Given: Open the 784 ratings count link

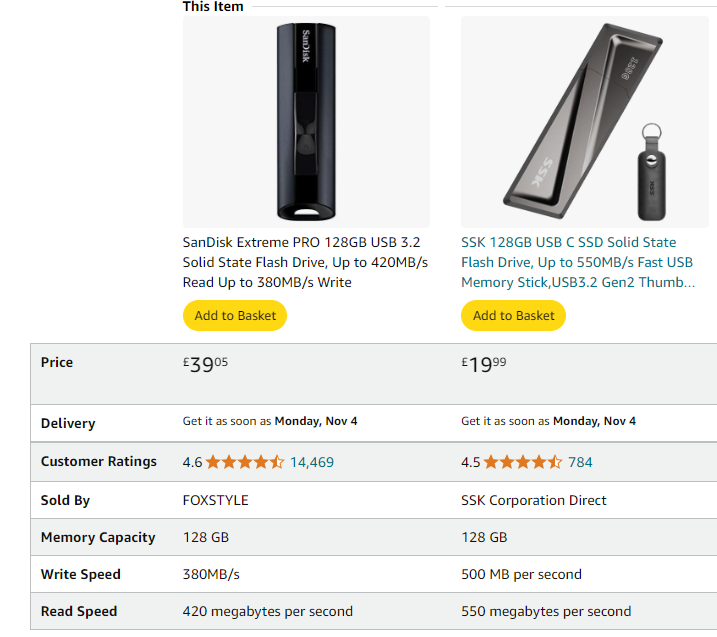Looking at the screenshot, I should [580, 462].
